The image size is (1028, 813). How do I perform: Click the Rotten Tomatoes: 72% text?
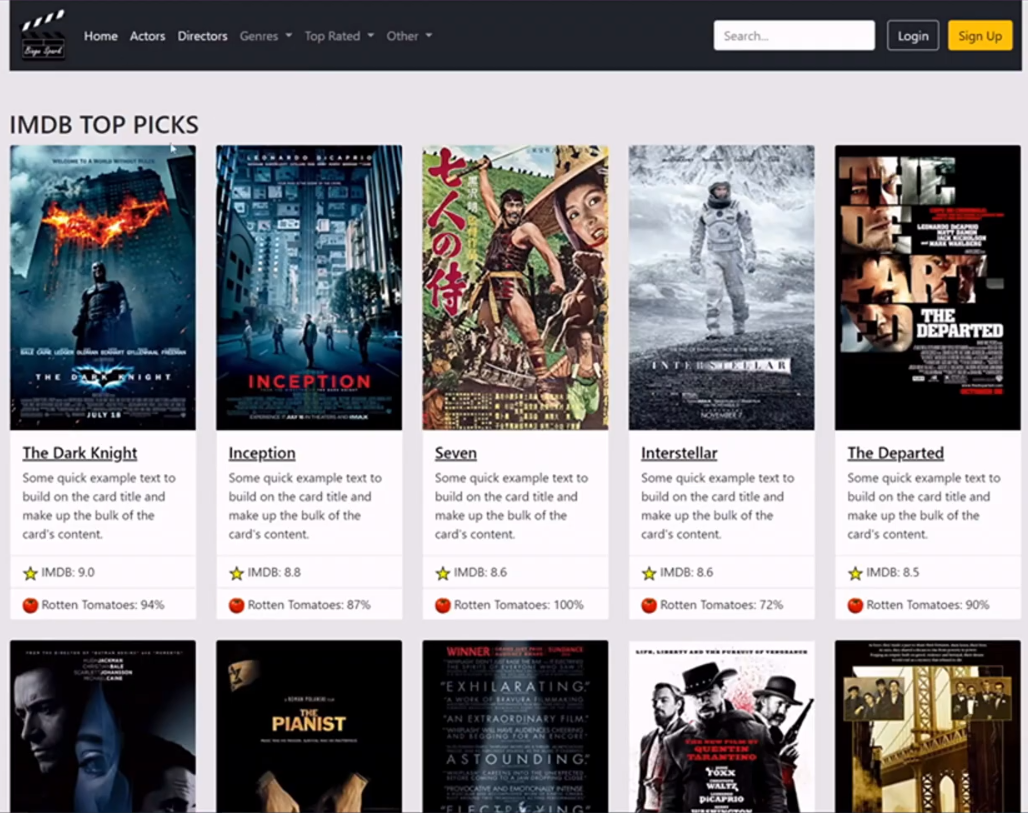(x=721, y=605)
